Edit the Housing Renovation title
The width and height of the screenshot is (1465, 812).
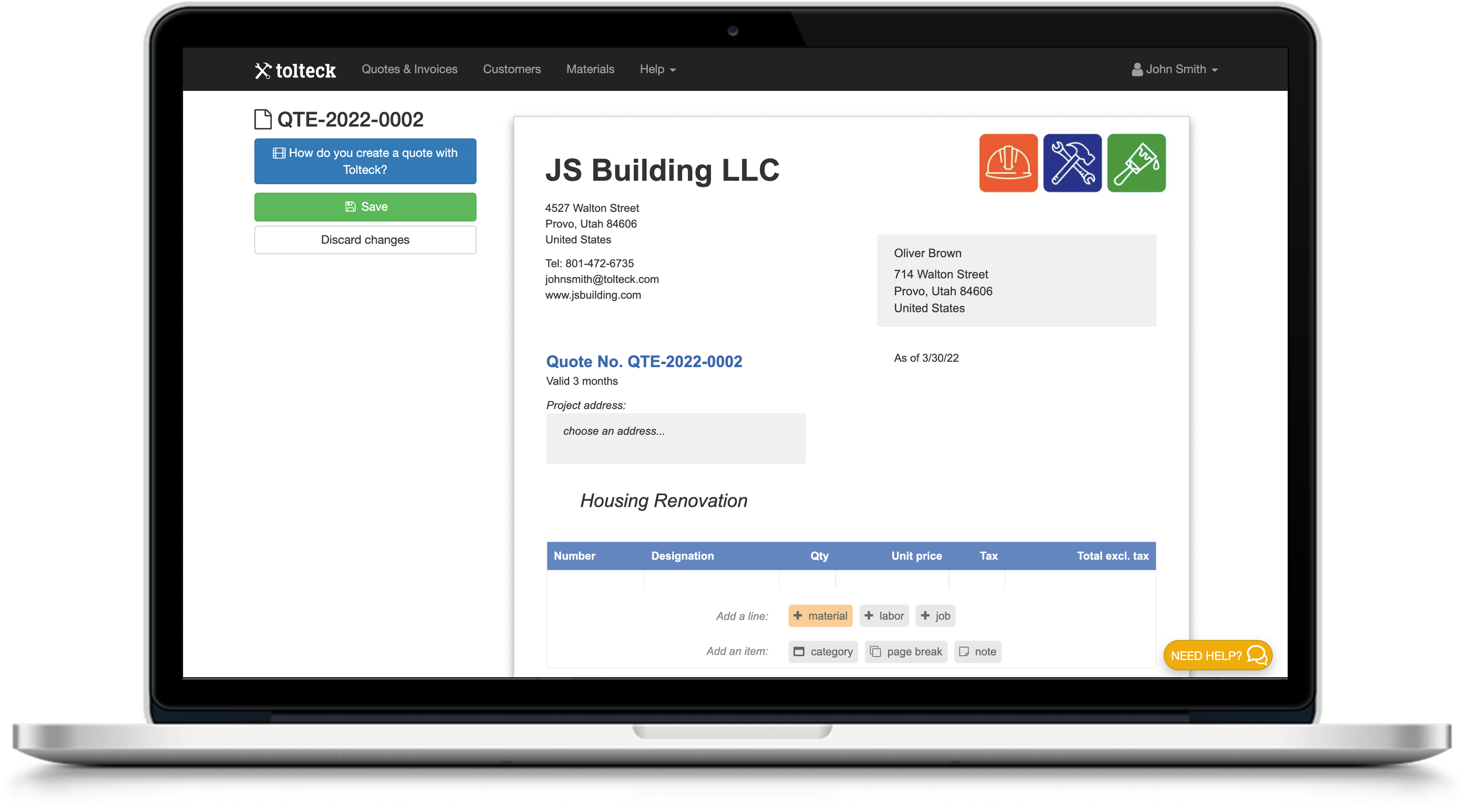663,501
